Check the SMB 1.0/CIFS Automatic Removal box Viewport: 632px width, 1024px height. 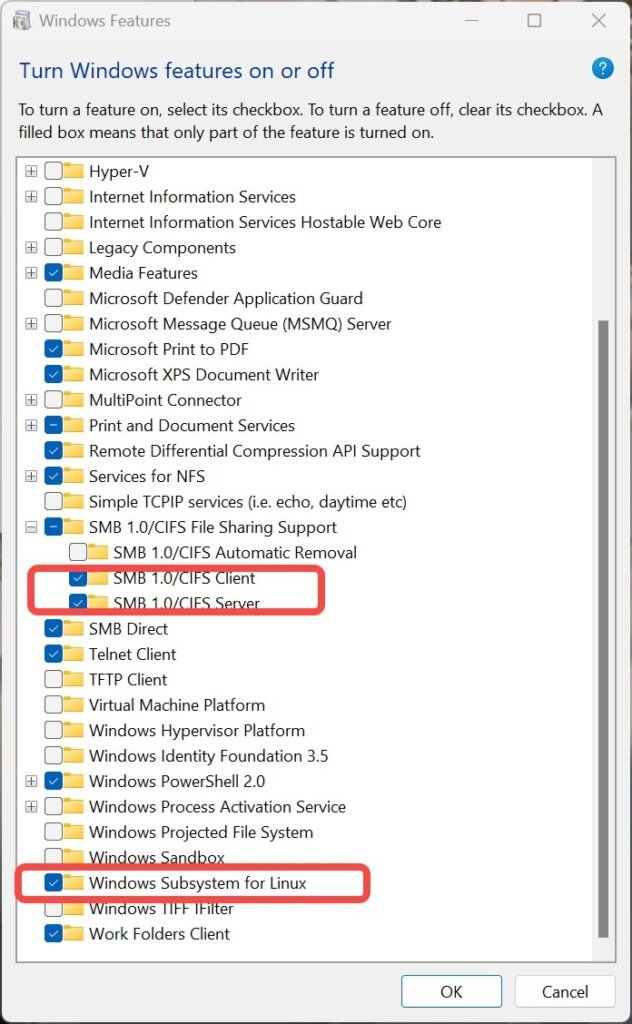(x=77, y=552)
